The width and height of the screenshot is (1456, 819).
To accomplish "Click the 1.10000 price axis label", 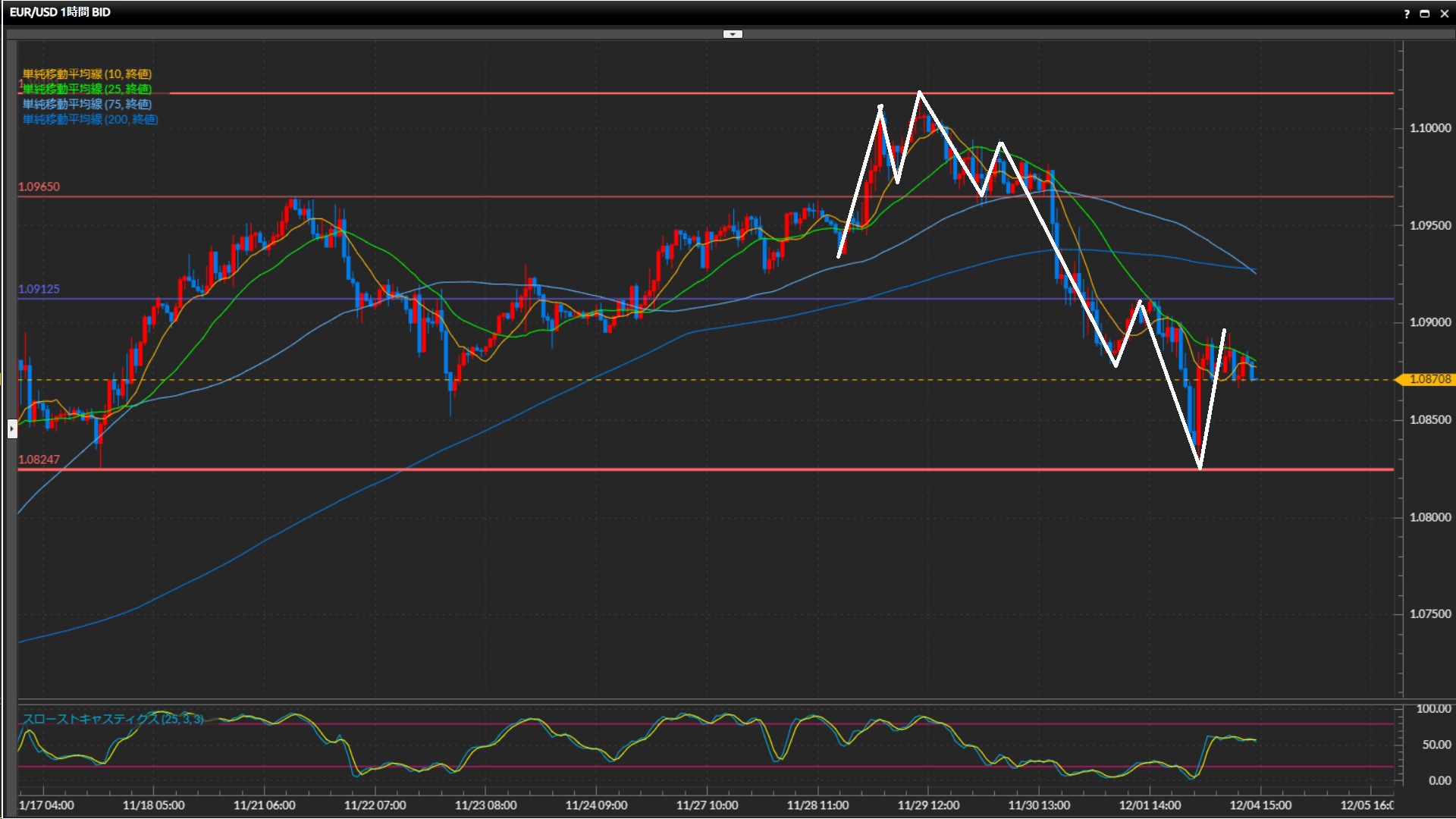I will [x=1430, y=128].
